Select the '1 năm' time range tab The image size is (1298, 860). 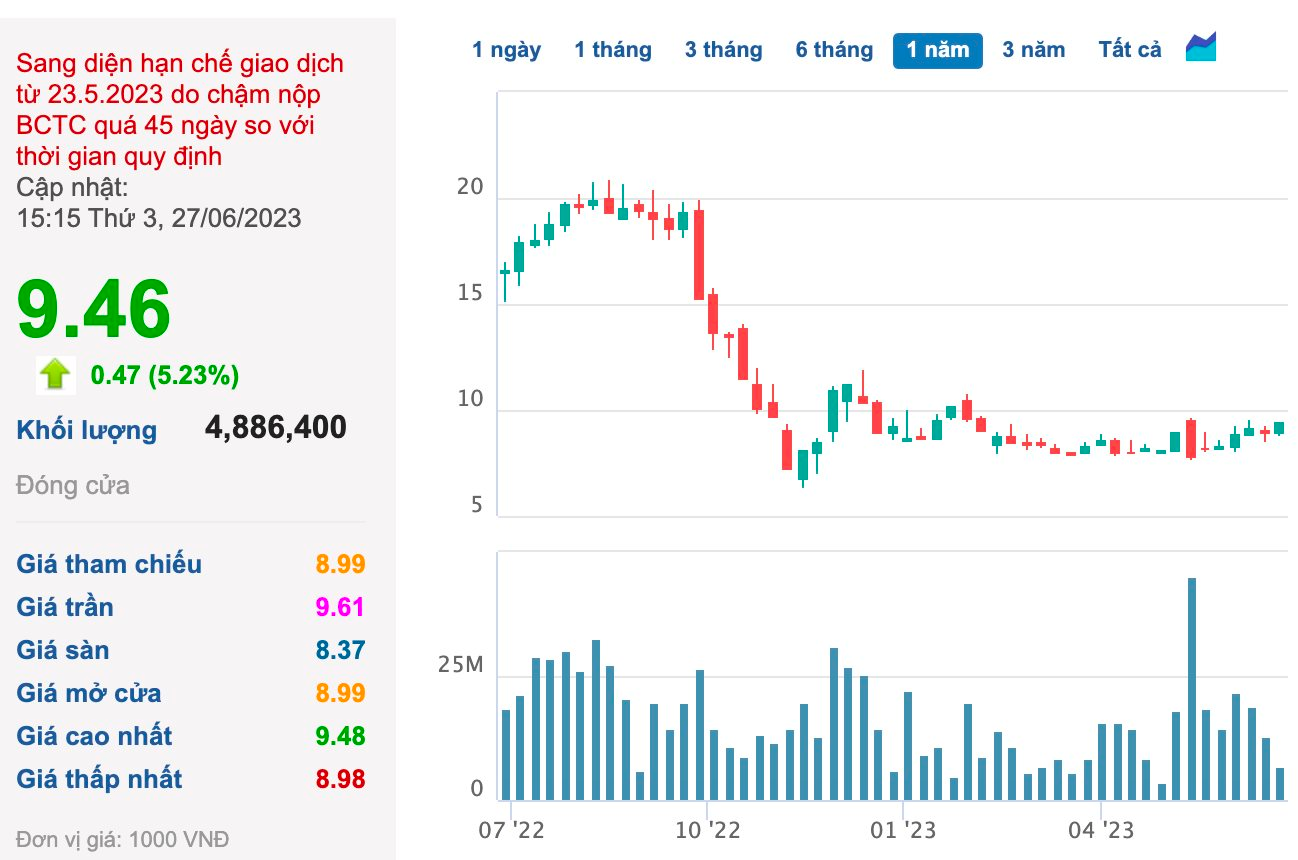938,50
